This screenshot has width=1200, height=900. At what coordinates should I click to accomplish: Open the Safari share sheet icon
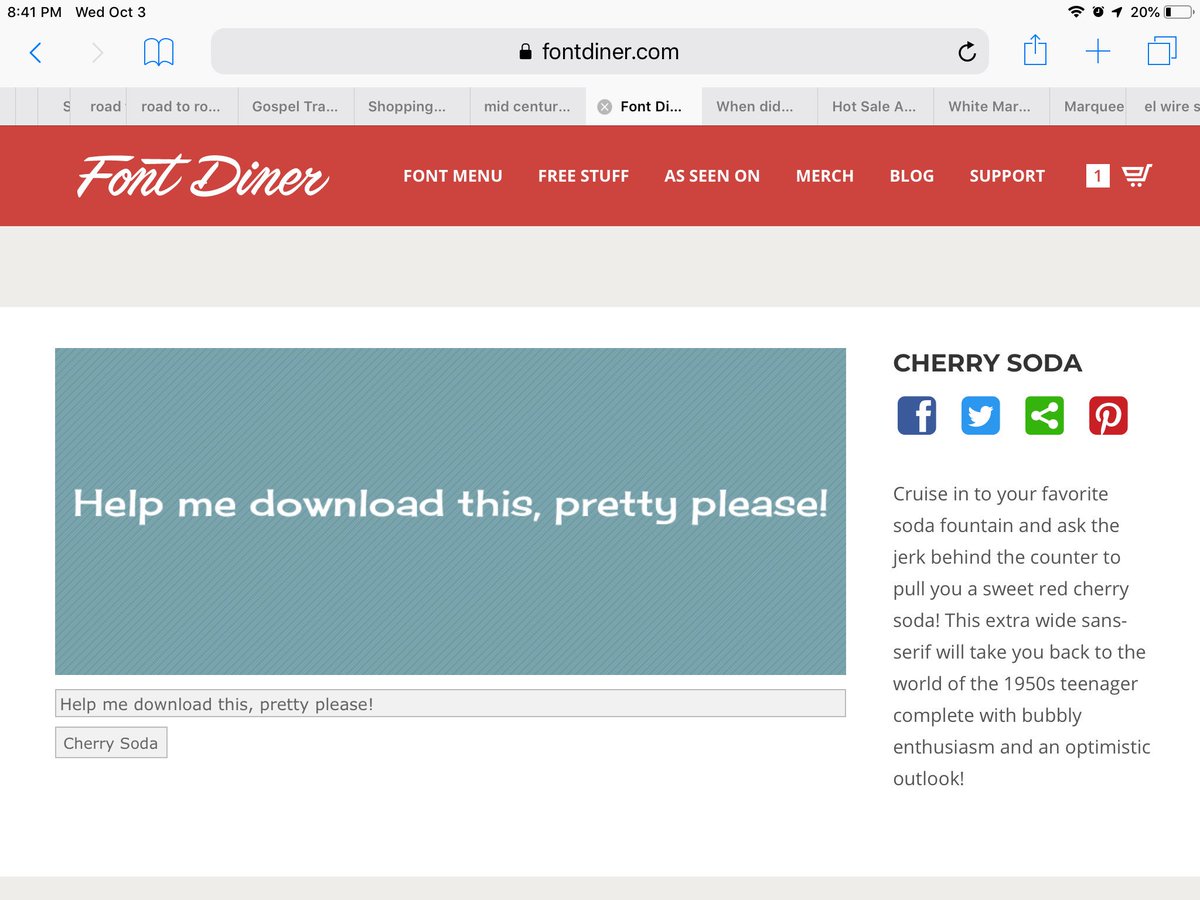pos(1035,50)
